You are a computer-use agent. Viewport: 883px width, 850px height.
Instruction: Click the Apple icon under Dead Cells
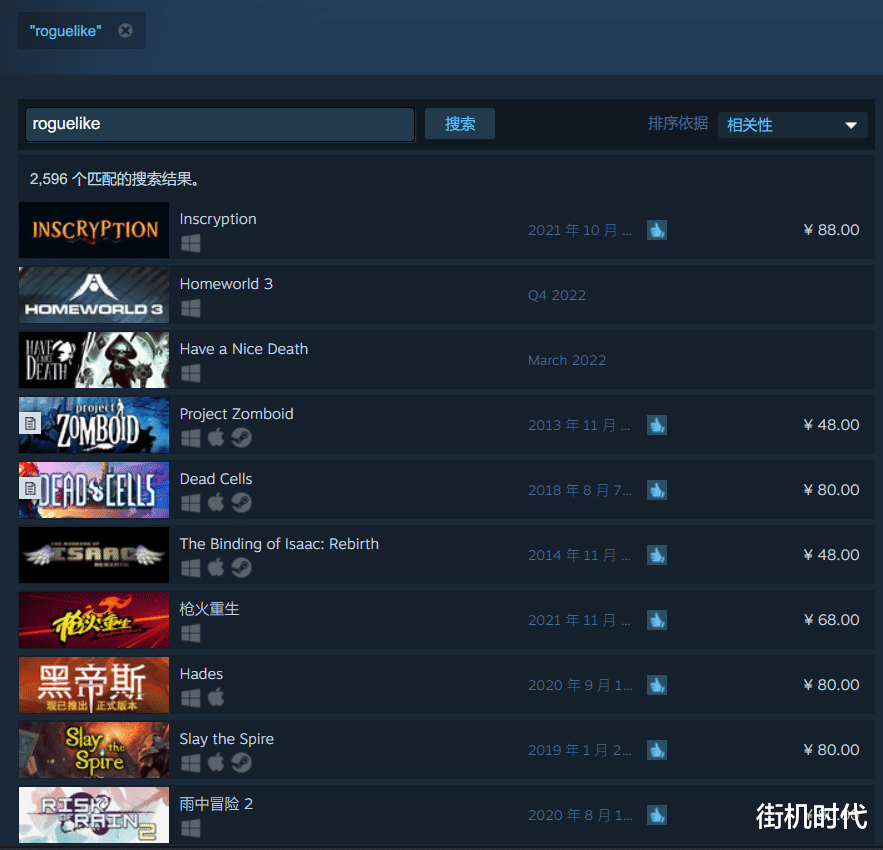216,502
